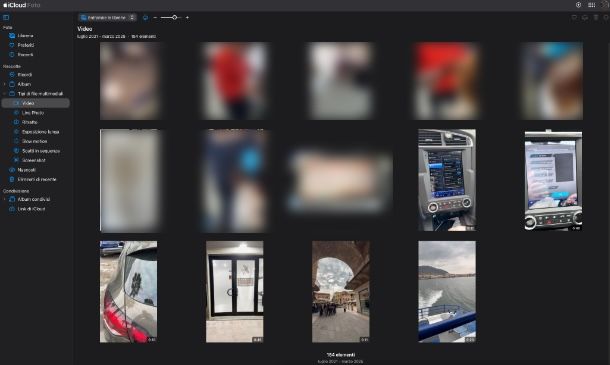Open the sort order dropdown in toolbar
This screenshot has height=365, width=610.
coord(107,18)
